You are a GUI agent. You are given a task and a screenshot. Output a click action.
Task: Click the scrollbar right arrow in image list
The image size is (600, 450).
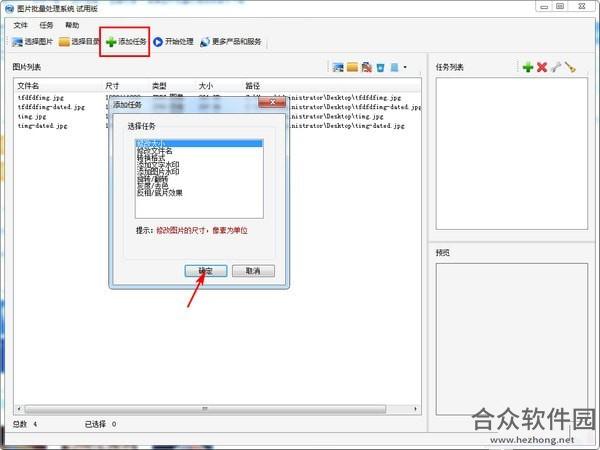click(416, 409)
